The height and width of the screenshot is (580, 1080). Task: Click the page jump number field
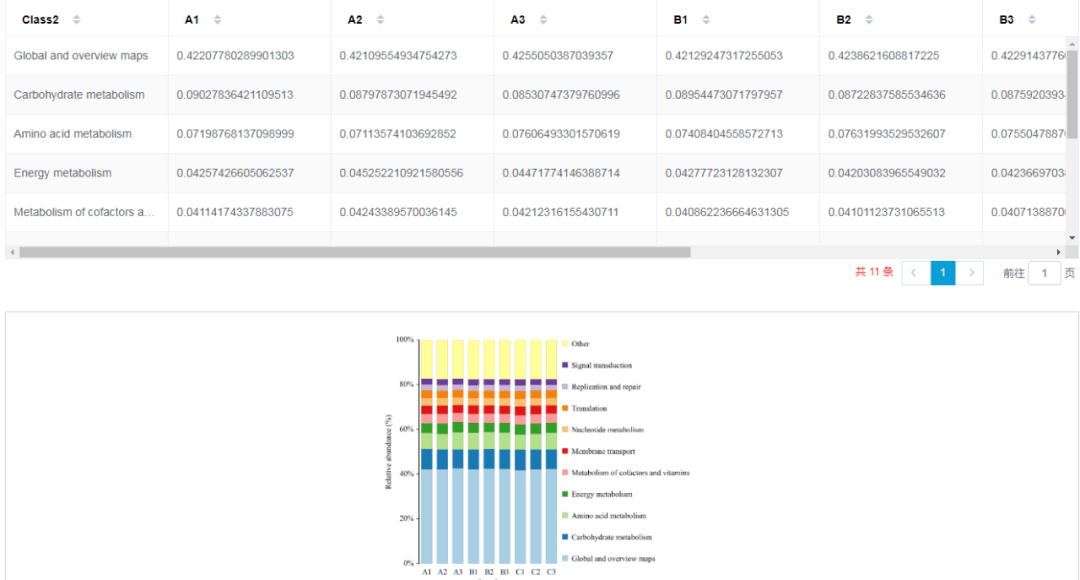[1044, 273]
